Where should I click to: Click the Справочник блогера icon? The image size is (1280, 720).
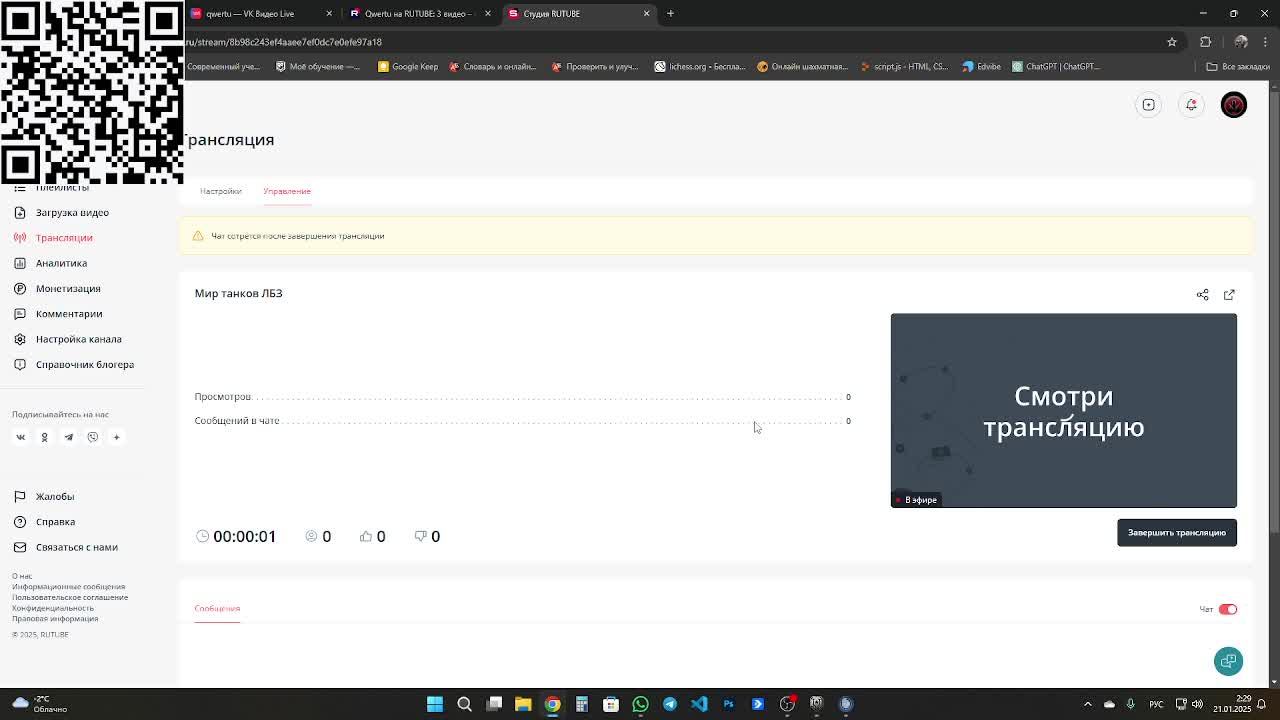coord(19,364)
